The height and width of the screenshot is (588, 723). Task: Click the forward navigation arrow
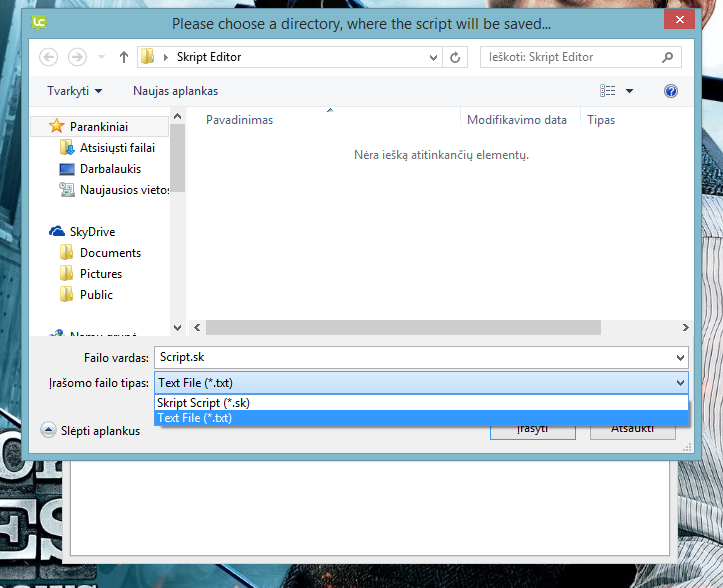77,57
